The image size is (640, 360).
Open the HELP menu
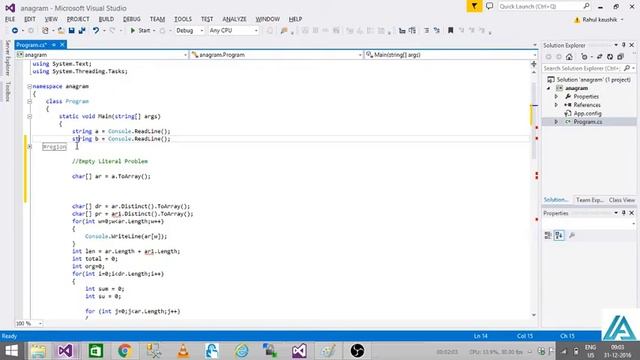coord(295,19)
